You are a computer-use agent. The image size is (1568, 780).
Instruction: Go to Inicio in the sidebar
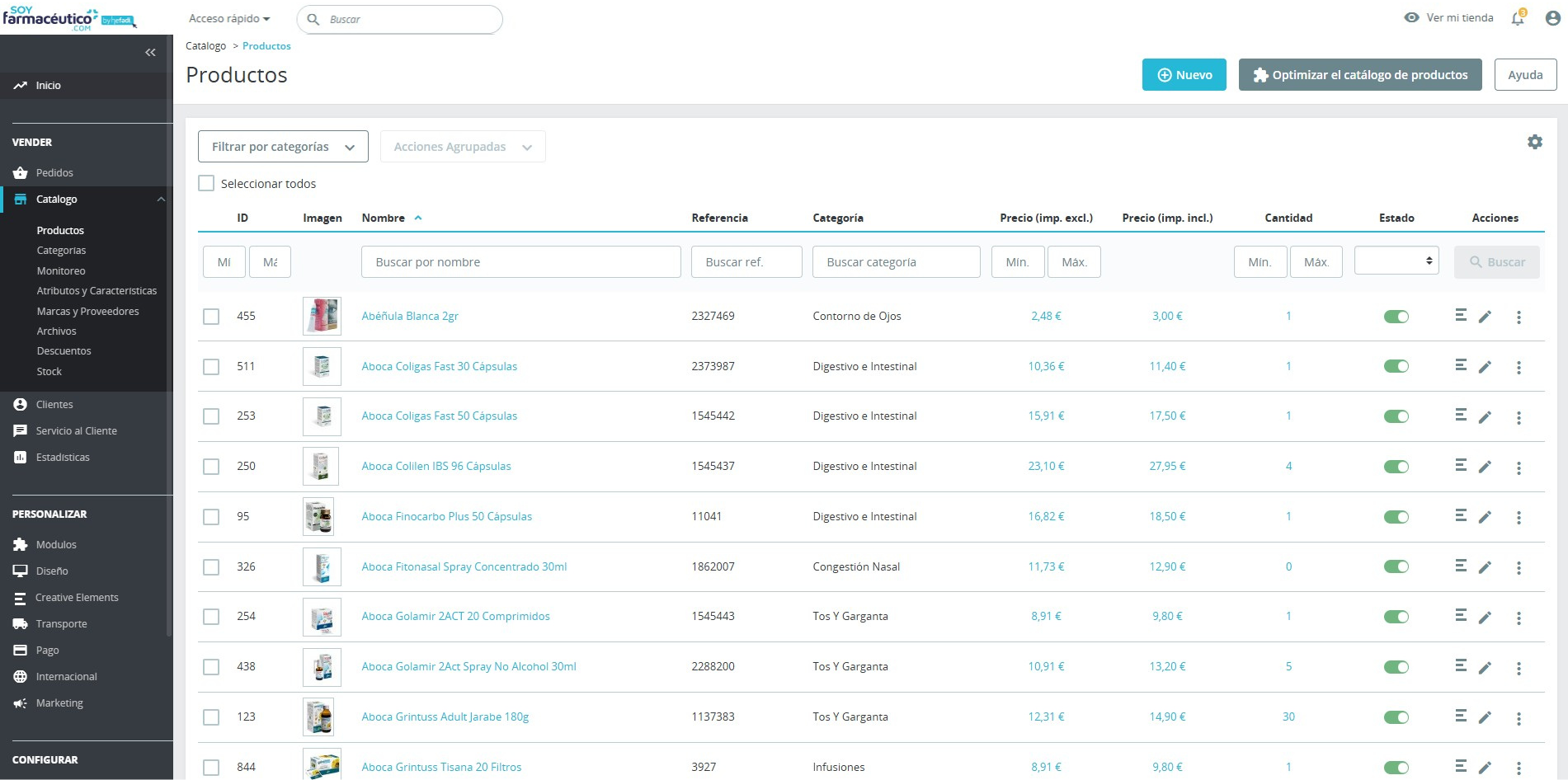point(48,85)
